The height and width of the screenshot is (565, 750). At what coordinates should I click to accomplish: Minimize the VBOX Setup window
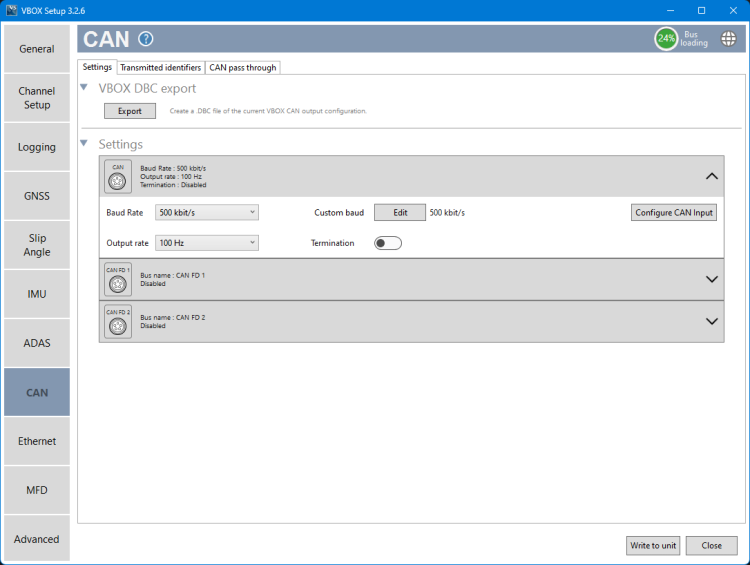click(671, 11)
